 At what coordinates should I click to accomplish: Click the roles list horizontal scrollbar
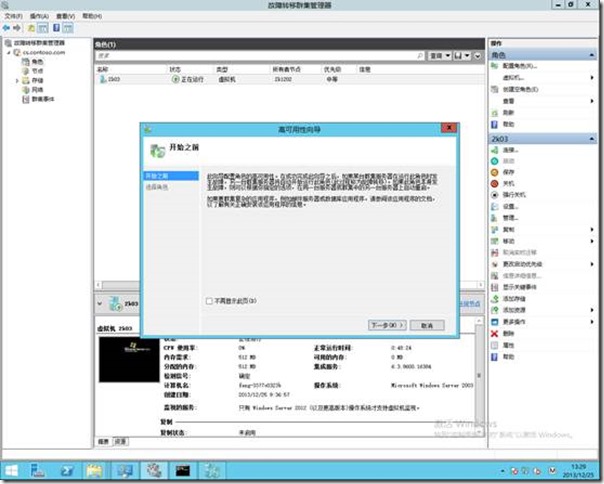120,285
